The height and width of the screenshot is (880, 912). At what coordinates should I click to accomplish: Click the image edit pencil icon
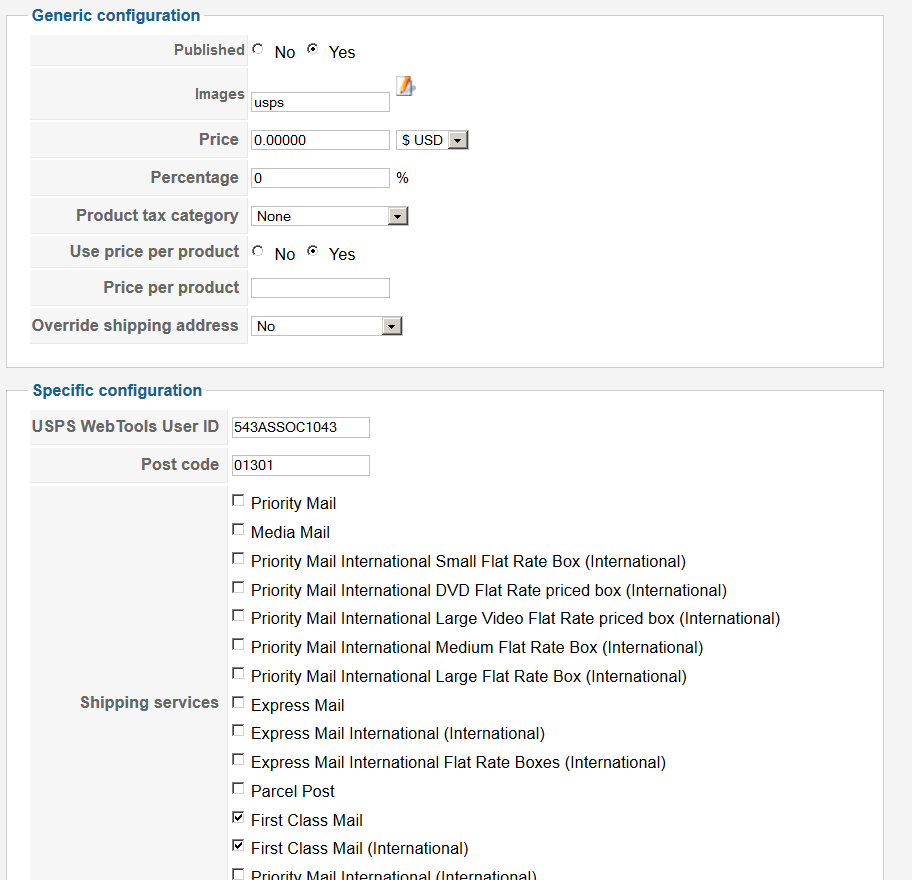(405, 87)
